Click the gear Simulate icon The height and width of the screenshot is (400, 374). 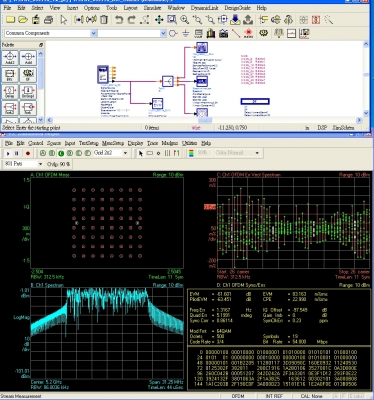[264, 33]
